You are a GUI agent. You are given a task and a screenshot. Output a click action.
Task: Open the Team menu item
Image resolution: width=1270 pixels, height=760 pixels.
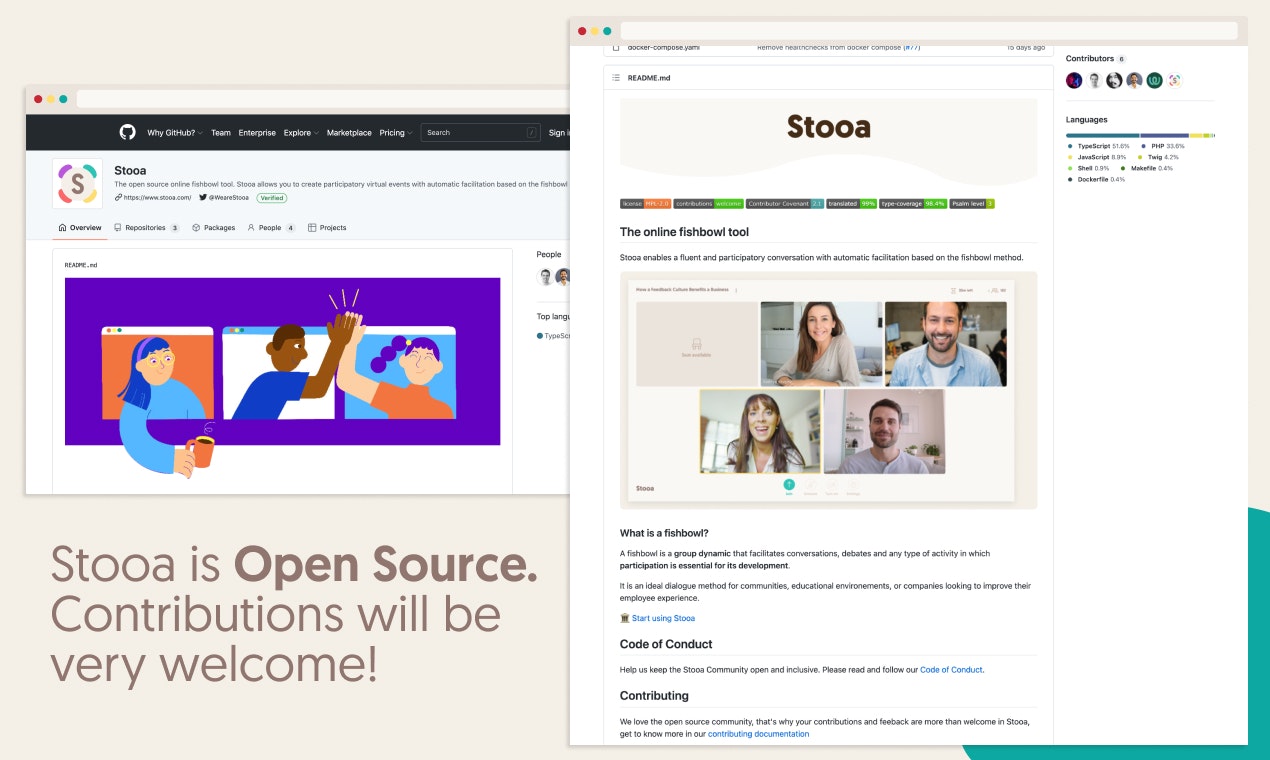tap(221, 133)
